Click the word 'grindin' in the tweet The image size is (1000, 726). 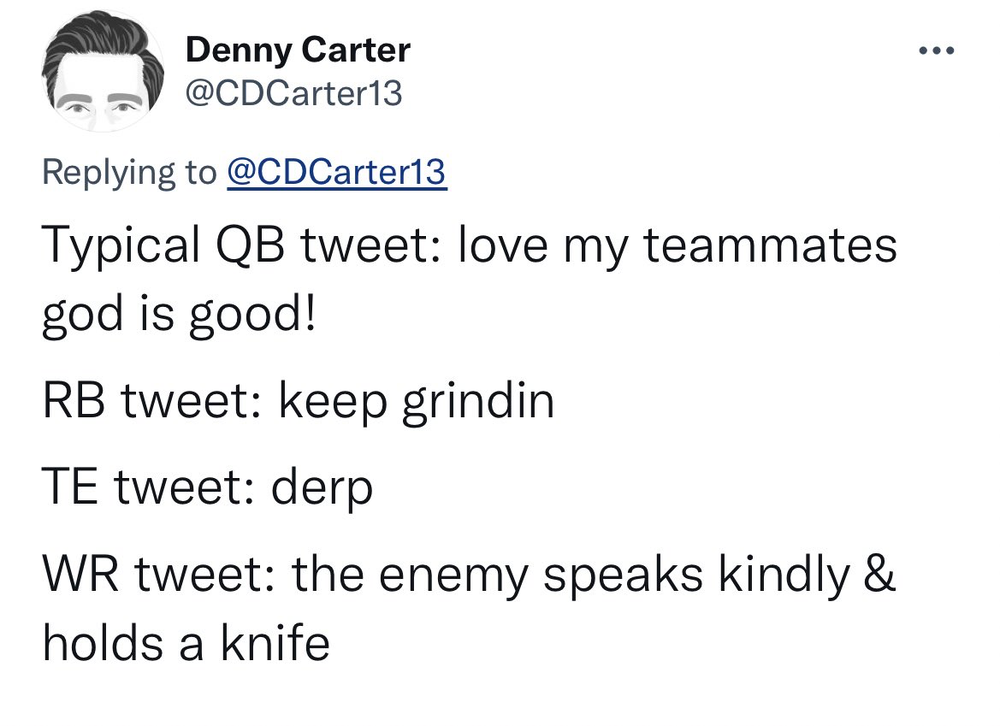click(478, 403)
